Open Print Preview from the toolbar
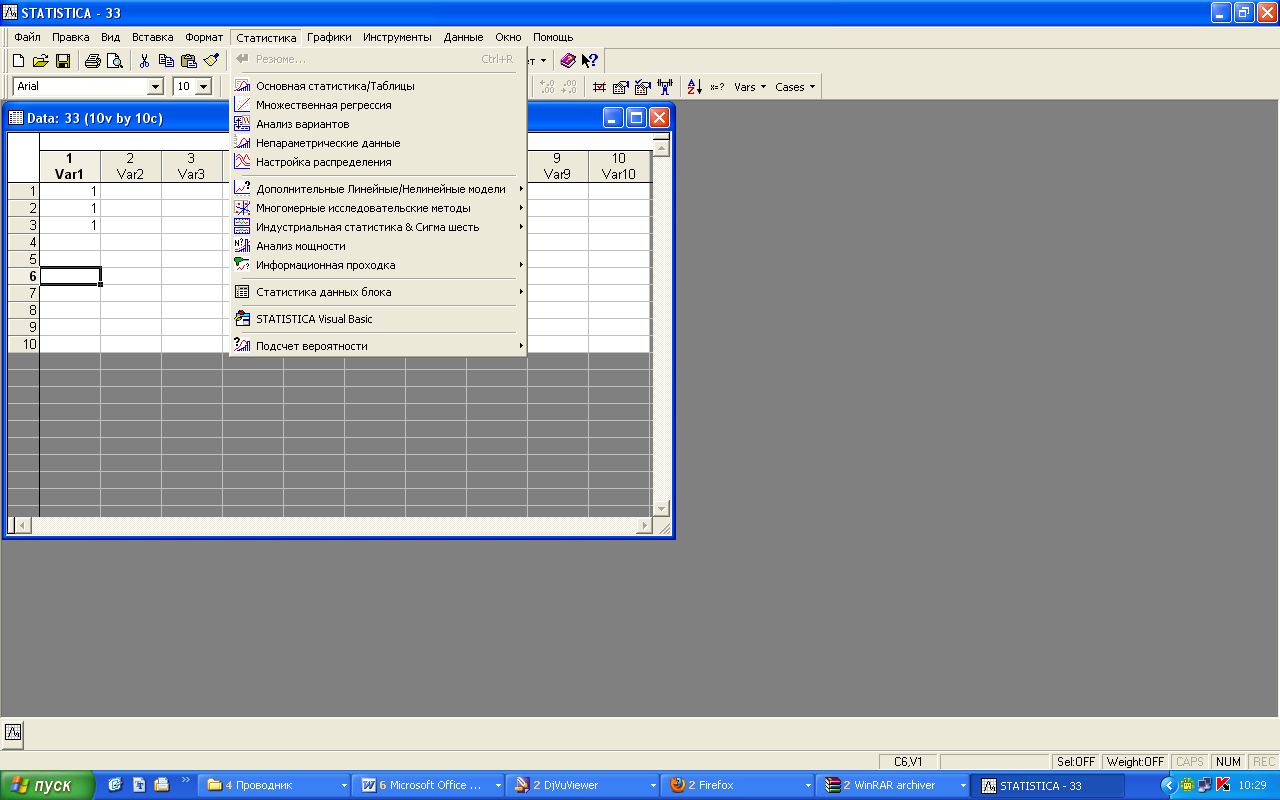This screenshot has height=800, width=1280. click(x=115, y=61)
